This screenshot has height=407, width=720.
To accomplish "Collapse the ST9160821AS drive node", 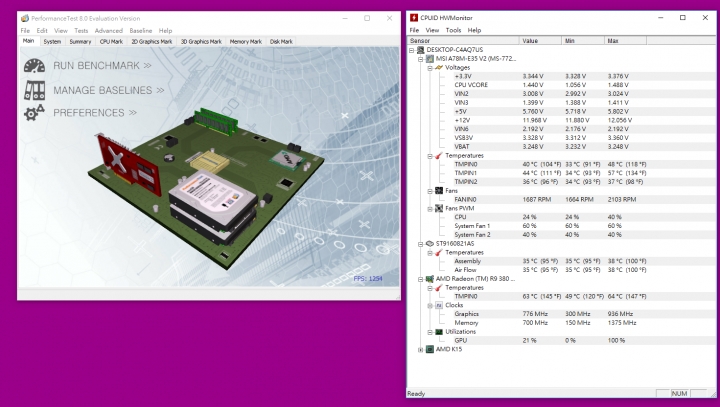I will click(x=421, y=244).
